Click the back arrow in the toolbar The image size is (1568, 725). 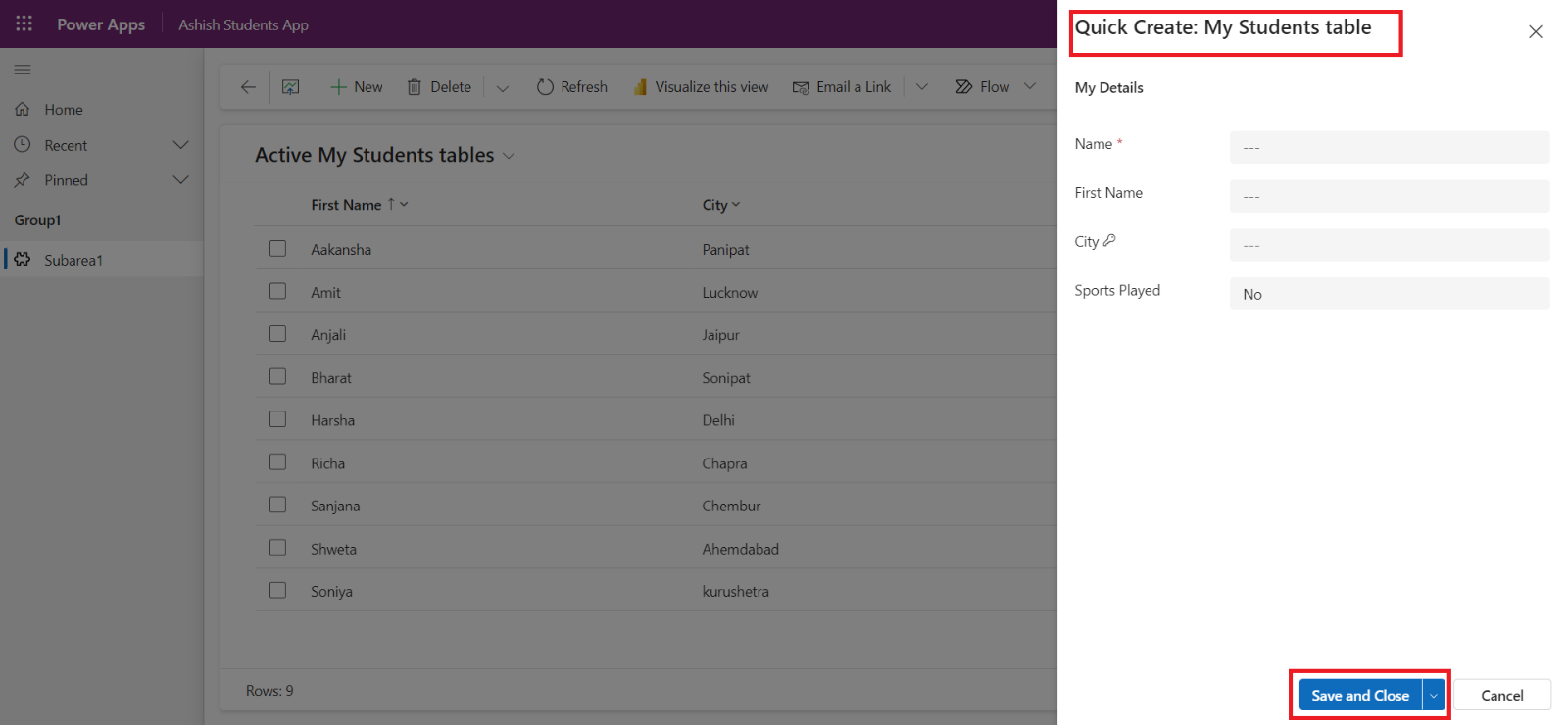[248, 87]
